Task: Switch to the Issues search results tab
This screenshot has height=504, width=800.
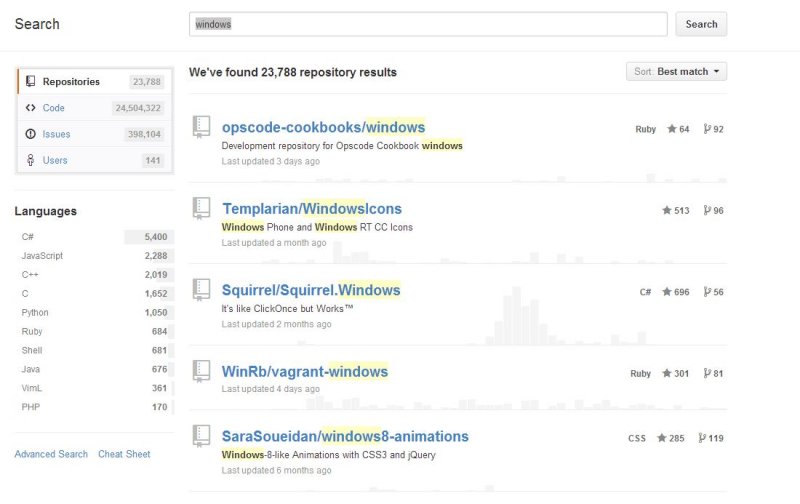Action: 95,134
